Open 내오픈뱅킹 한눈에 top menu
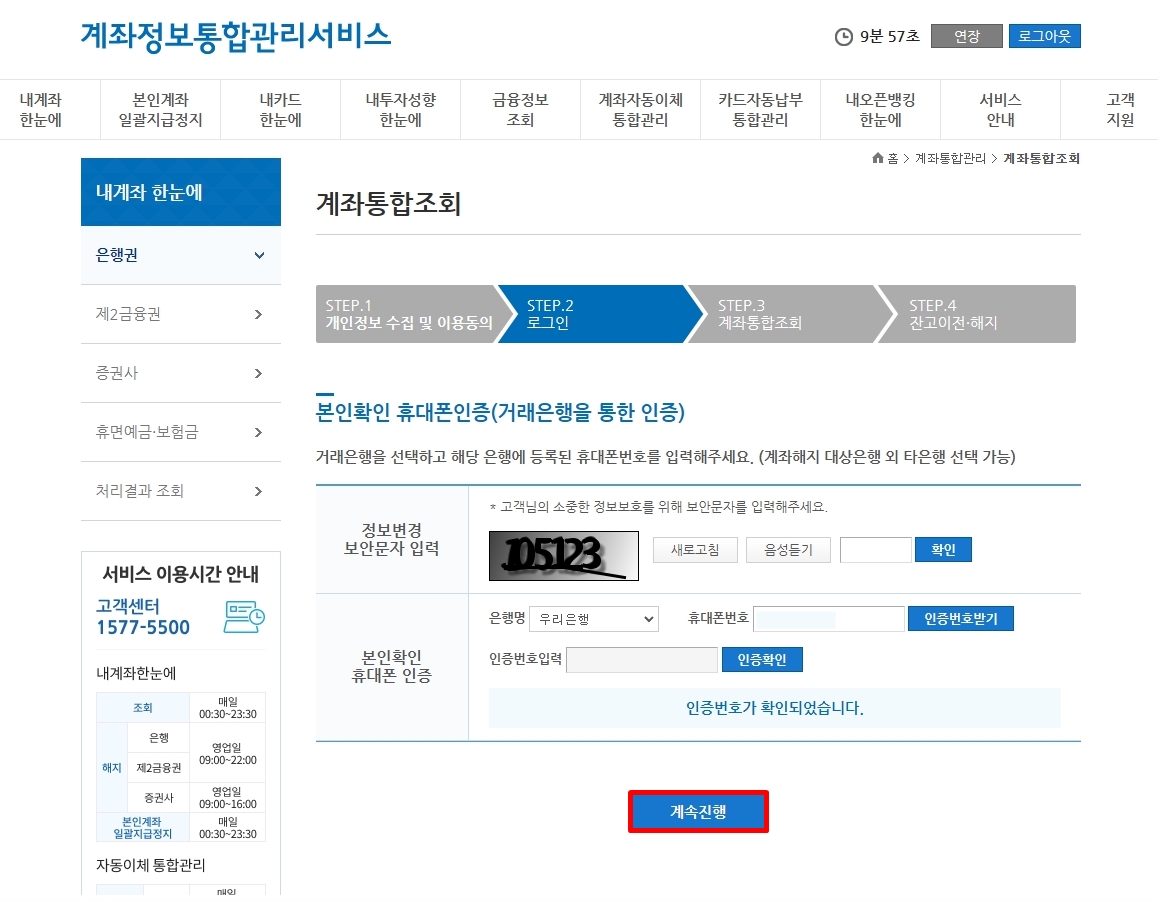Viewport: 1158px width, 901px height. (880, 109)
